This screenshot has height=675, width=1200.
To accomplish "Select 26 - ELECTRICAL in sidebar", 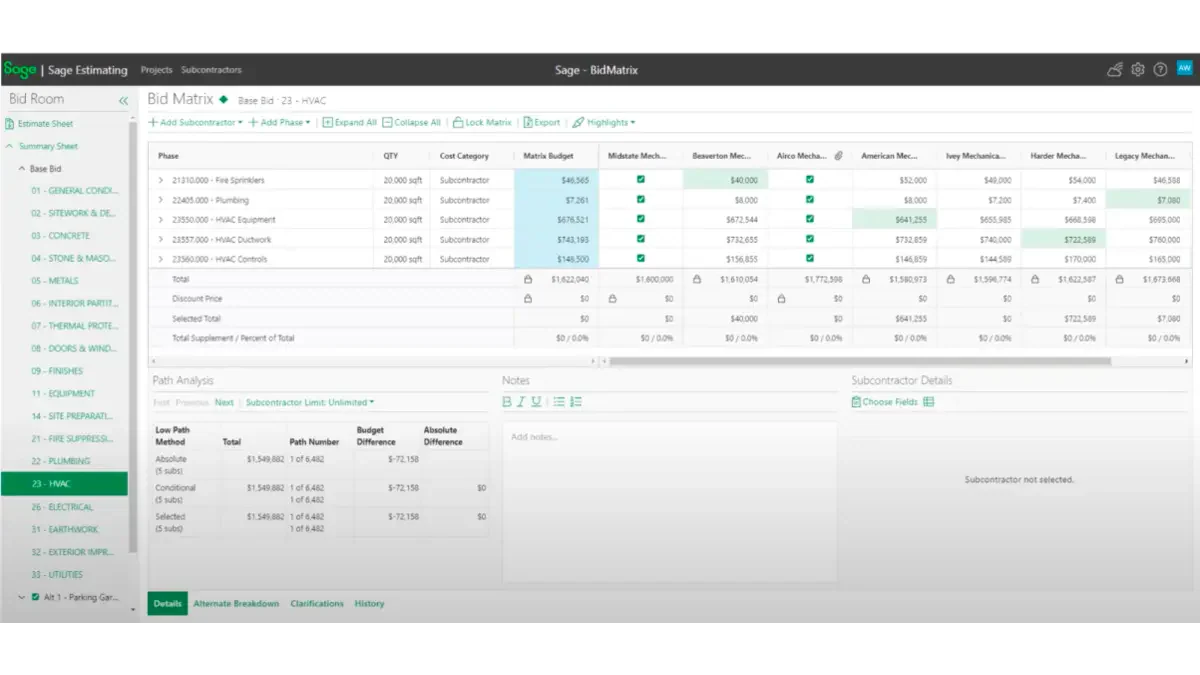I will pyautogui.click(x=62, y=507).
